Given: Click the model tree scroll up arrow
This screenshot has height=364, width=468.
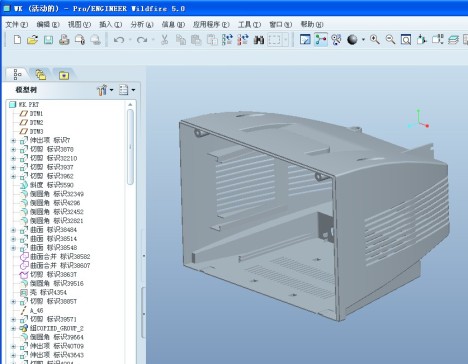Looking at the screenshot, I should tap(130, 104).
